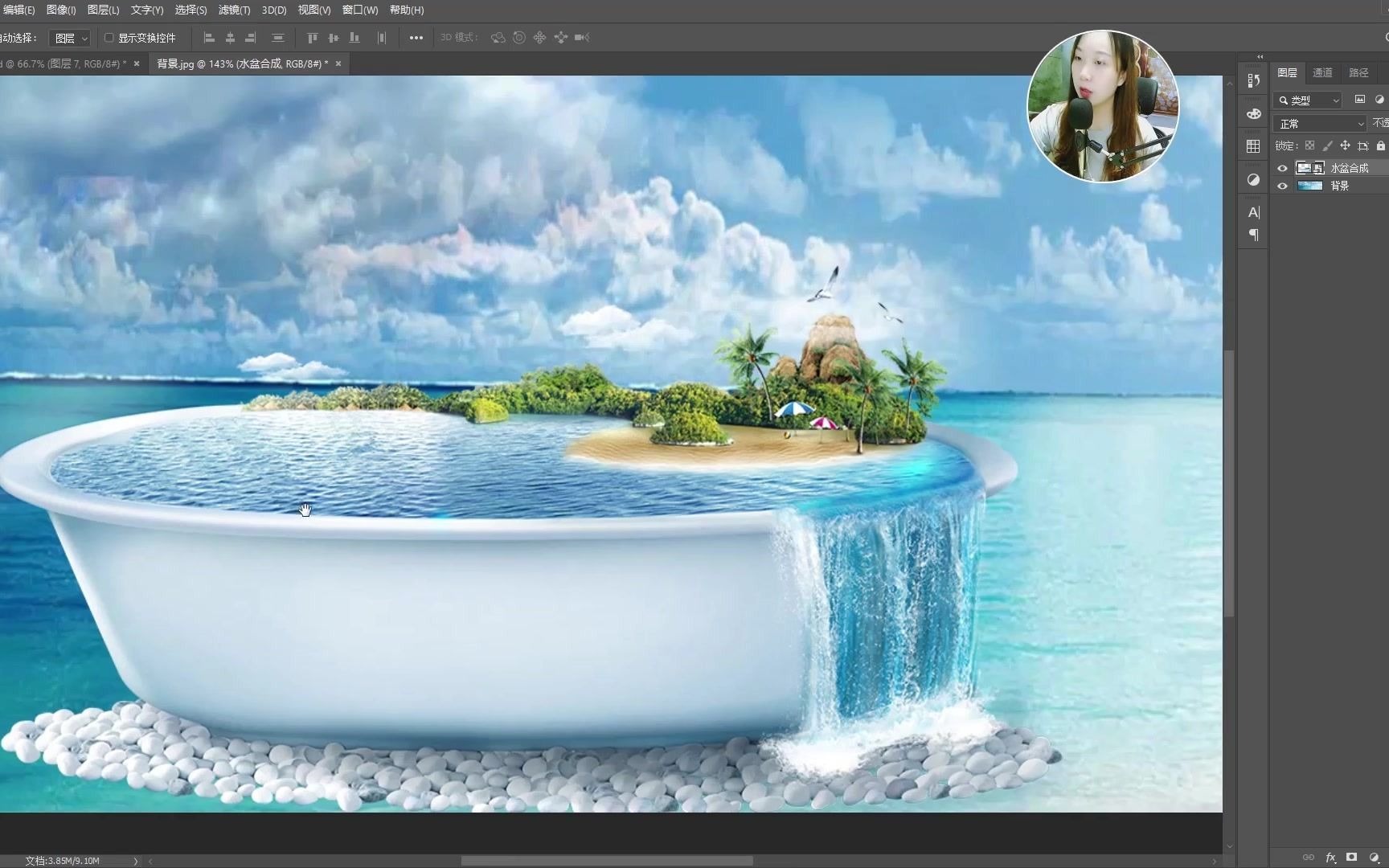Open the fx layer style menu
This screenshot has height=868, width=1389.
[1330, 858]
